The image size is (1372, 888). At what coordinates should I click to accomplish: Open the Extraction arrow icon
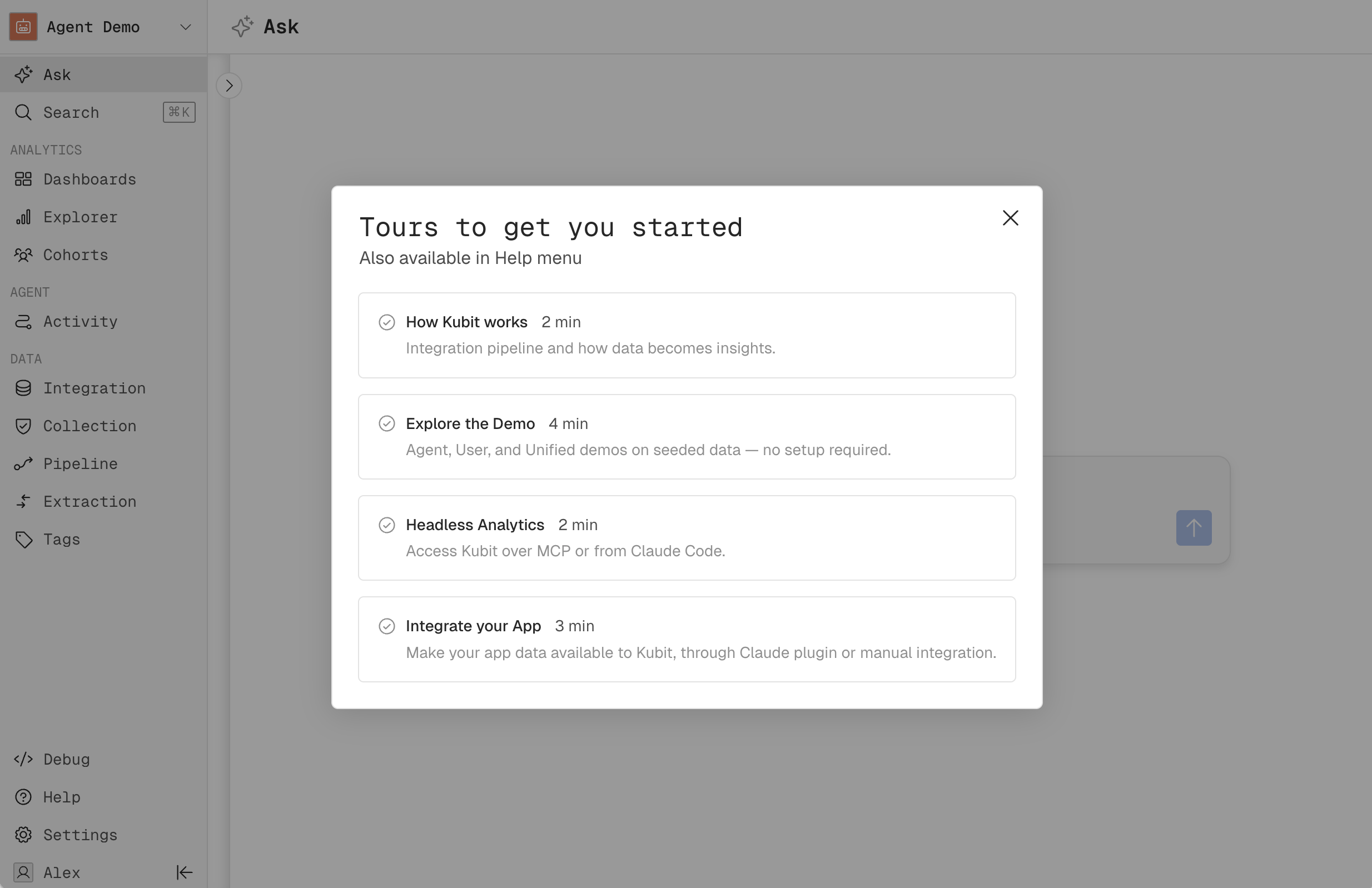click(23, 501)
